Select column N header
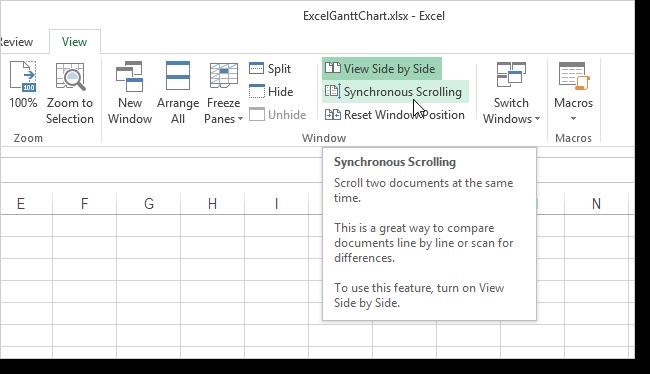The width and height of the screenshot is (650, 374). [x=596, y=204]
